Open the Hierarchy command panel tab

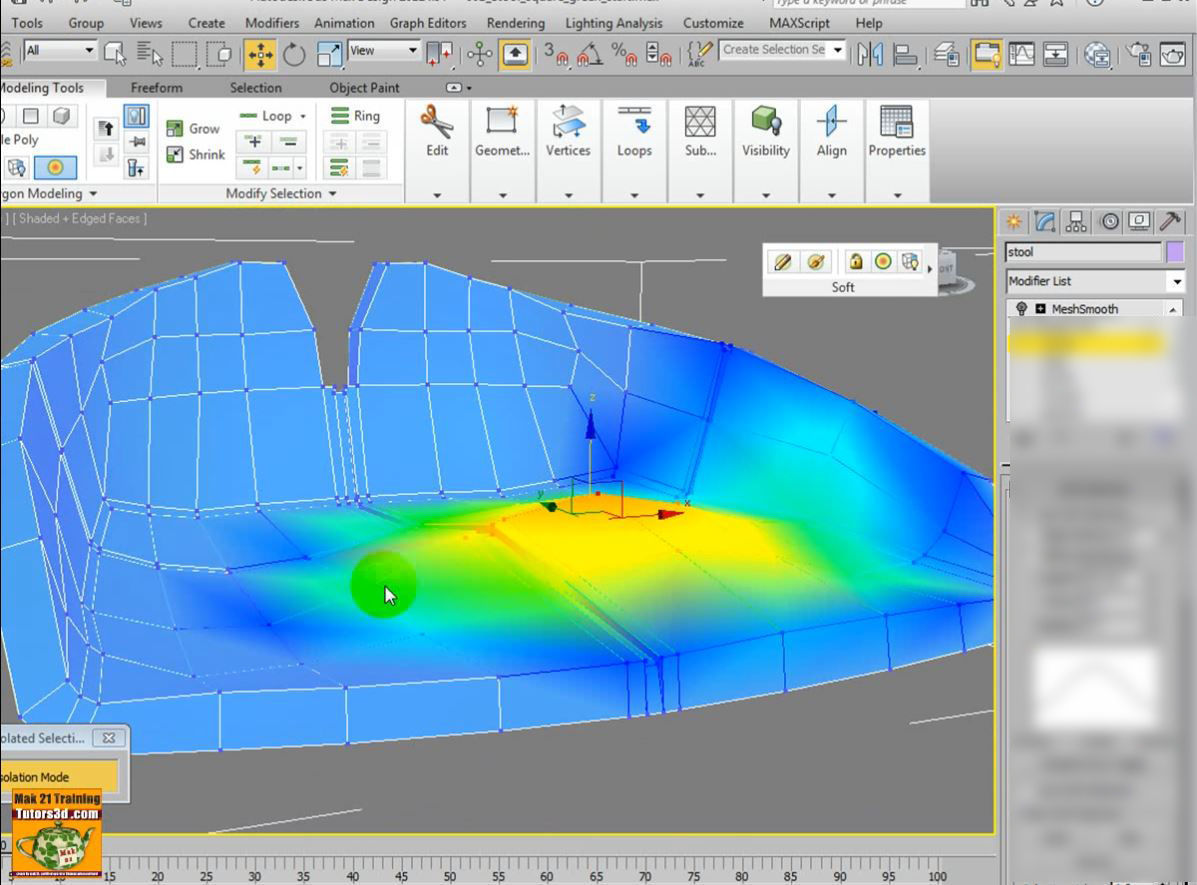click(x=1076, y=221)
